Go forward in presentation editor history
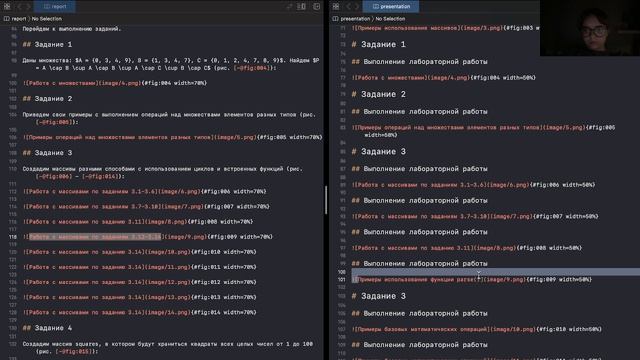Image resolution: width=640 pixels, height=360 pixels. 357,6
